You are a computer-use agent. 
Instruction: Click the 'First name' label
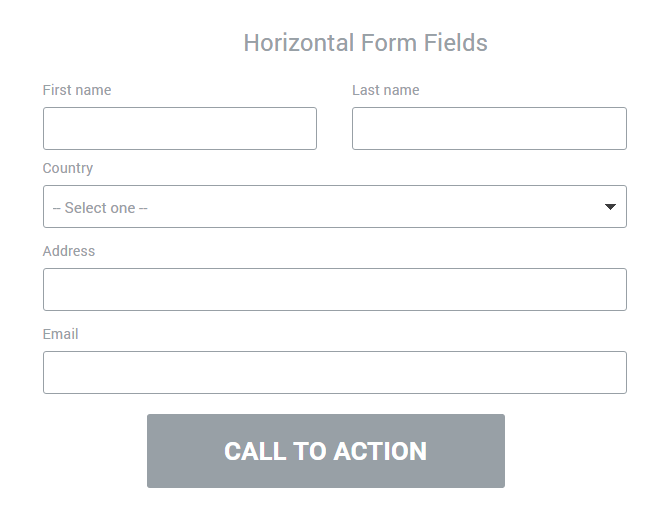point(77,90)
